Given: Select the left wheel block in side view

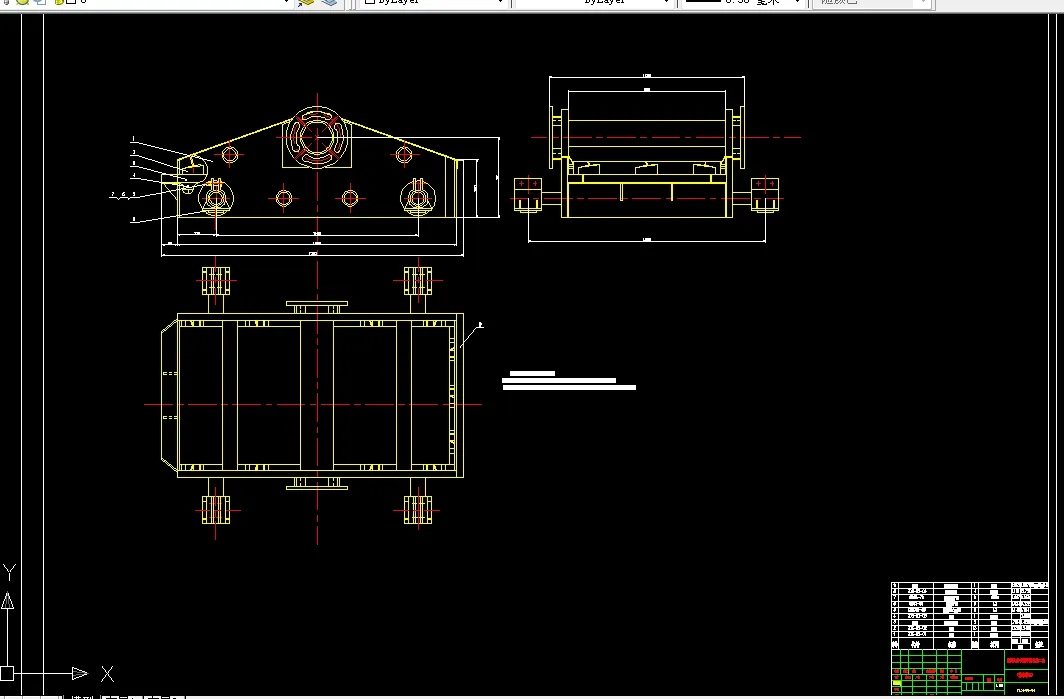Looking at the screenshot, I should coord(528,195).
